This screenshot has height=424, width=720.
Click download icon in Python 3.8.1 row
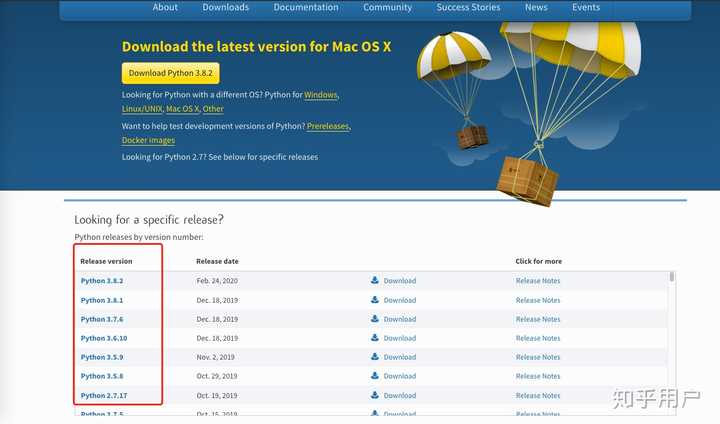[375, 299]
